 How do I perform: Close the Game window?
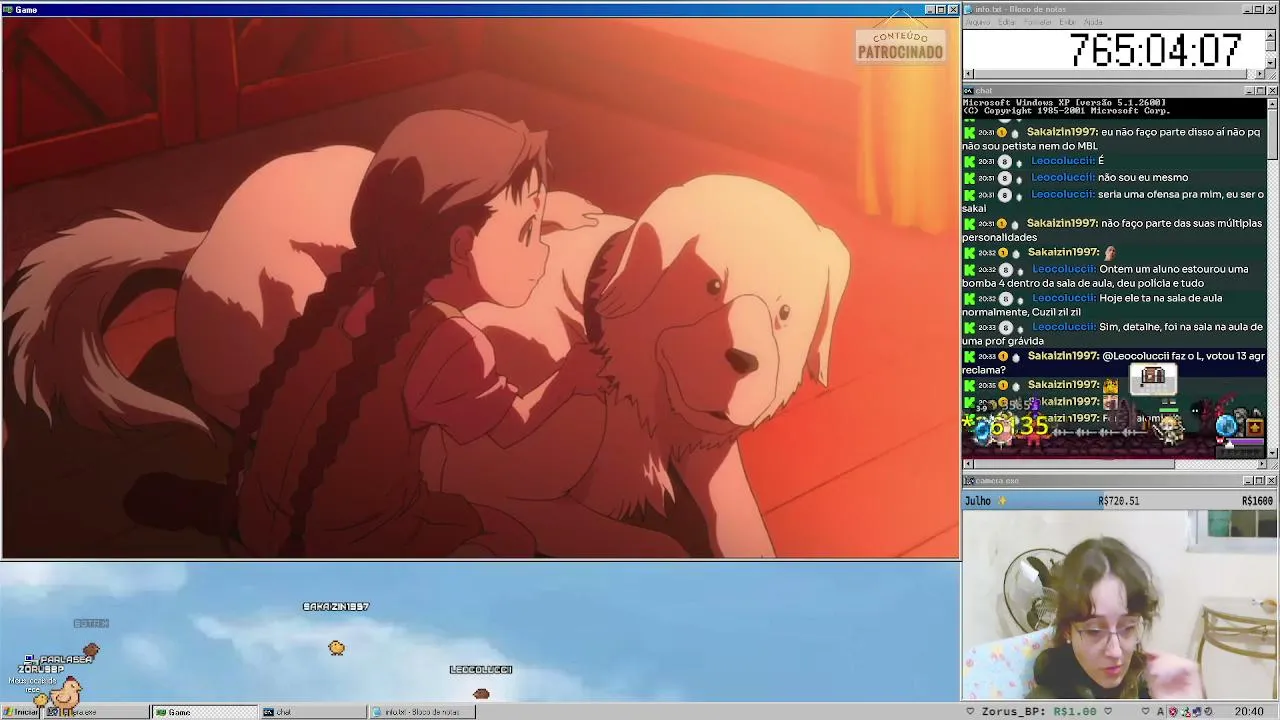[x=953, y=9]
